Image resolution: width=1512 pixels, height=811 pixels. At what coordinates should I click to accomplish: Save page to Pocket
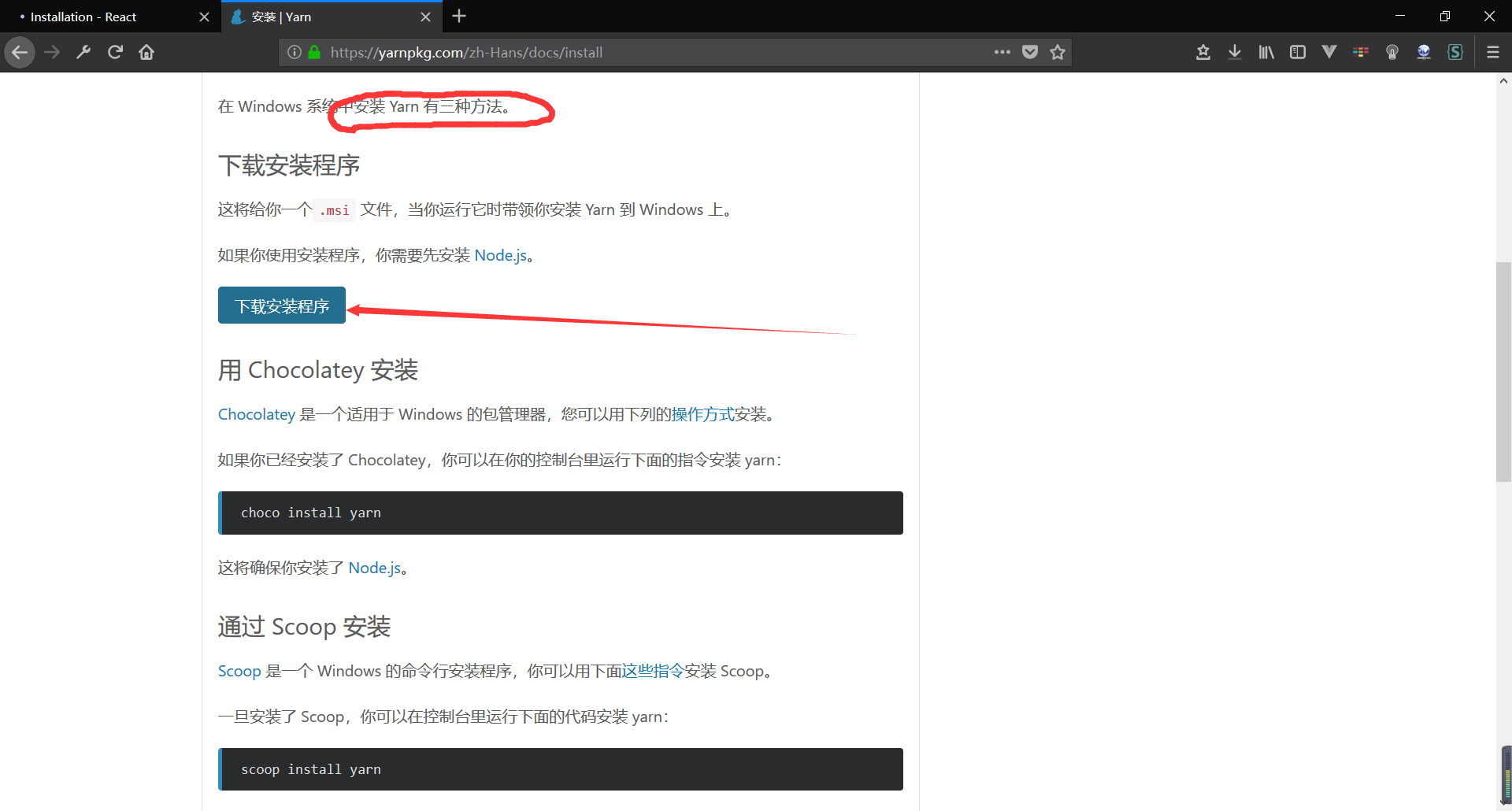1030,53
